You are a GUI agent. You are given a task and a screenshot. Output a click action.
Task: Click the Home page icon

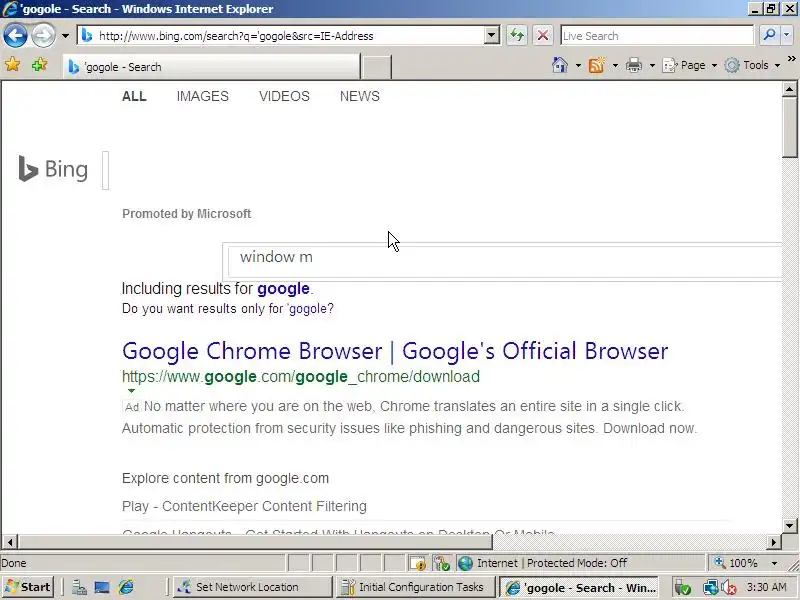560,65
